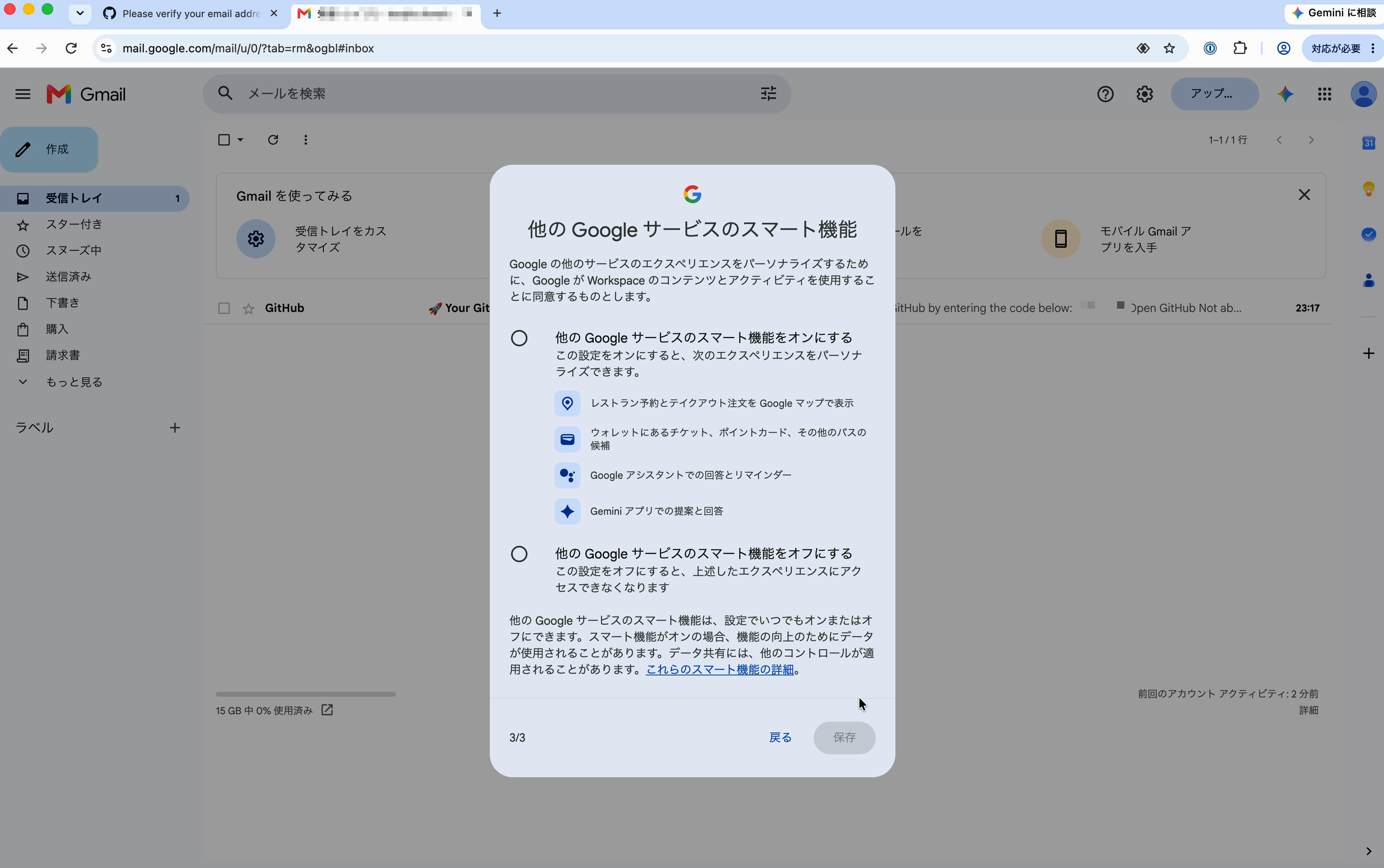Open Gmail settings gear
Screen dimensions: 1384x868
click(x=1144, y=94)
